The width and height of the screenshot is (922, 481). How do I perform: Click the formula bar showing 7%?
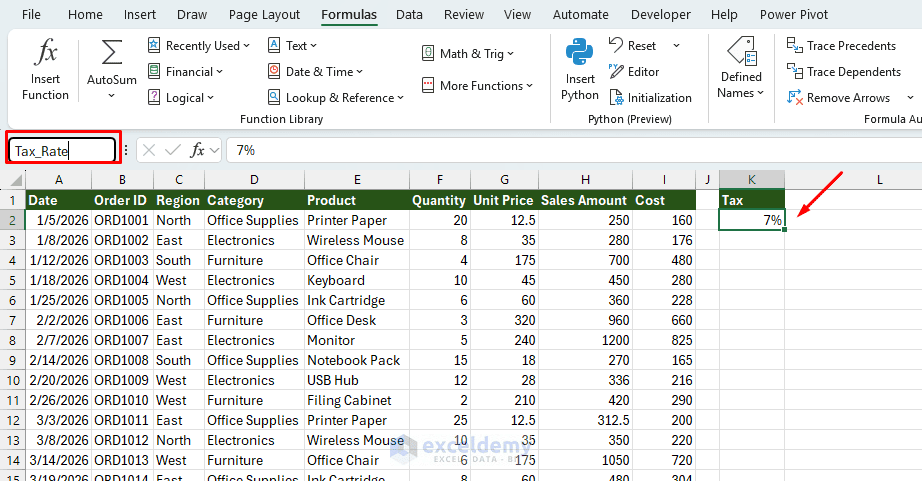click(576, 151)
